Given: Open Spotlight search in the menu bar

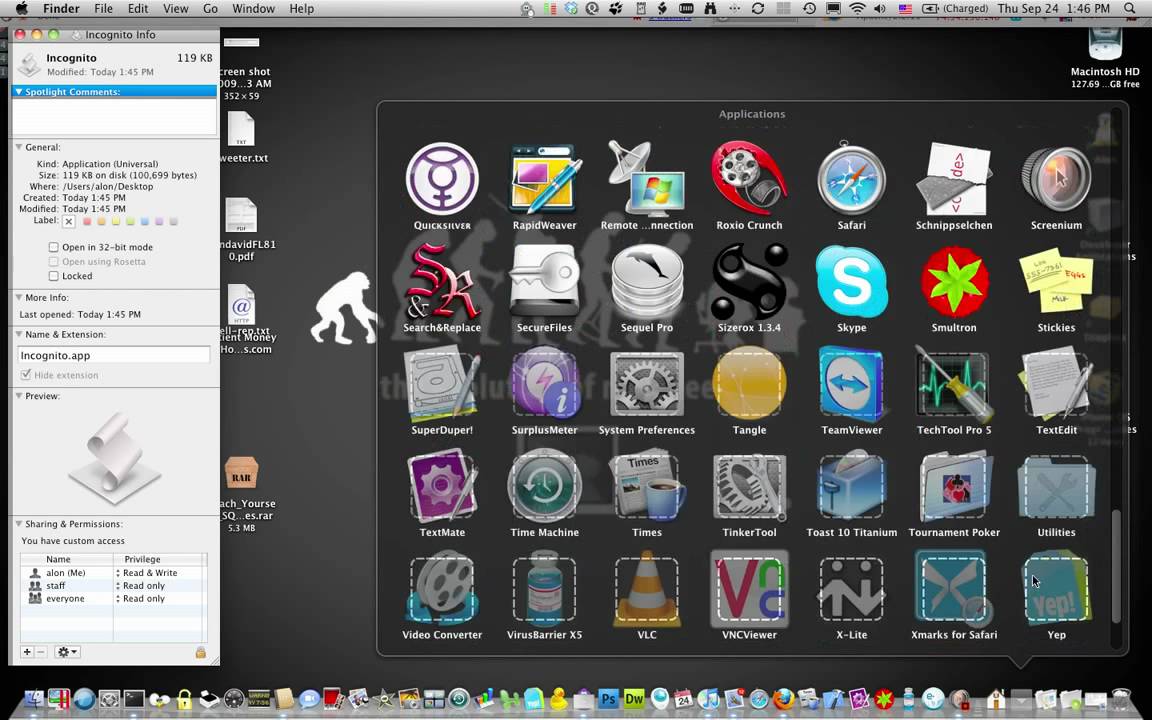Looking at the screenshot, I should (x=1130, y=9).
